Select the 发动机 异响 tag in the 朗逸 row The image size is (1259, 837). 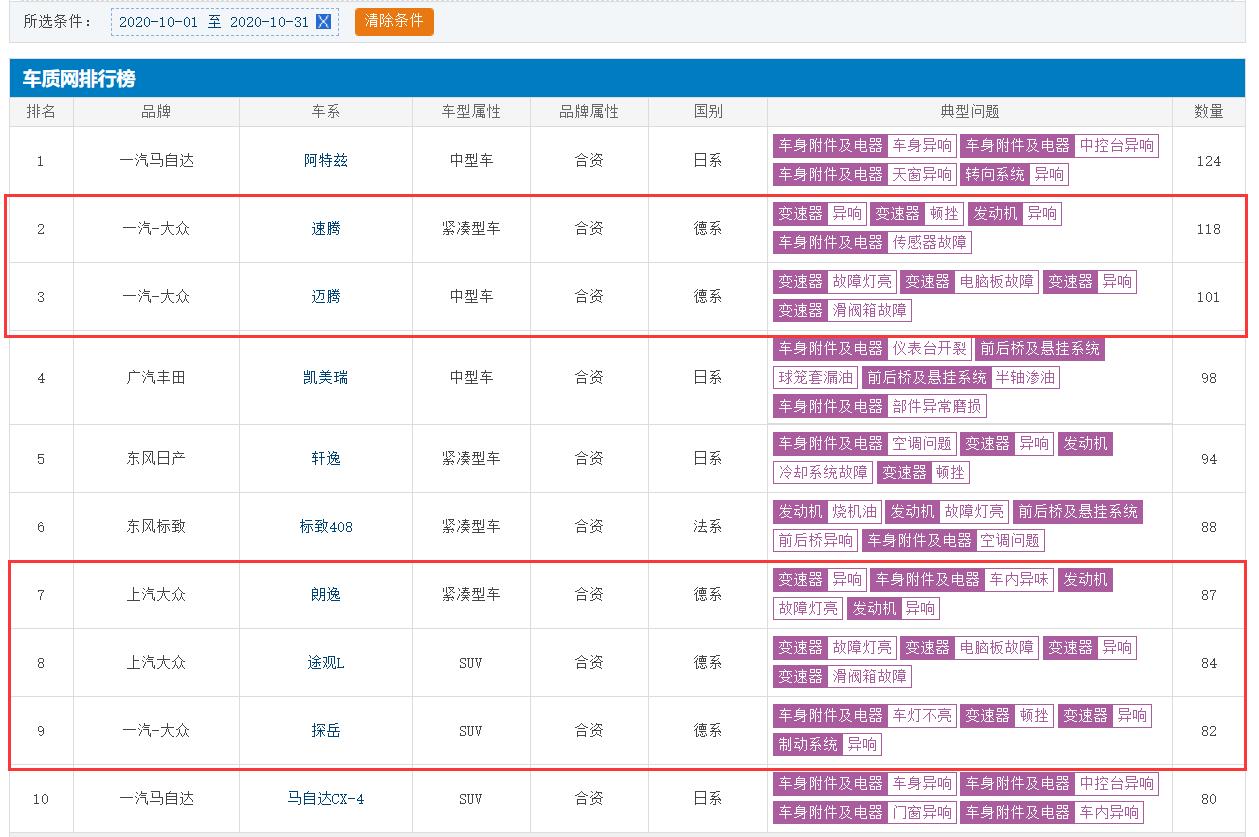[893, 608]
